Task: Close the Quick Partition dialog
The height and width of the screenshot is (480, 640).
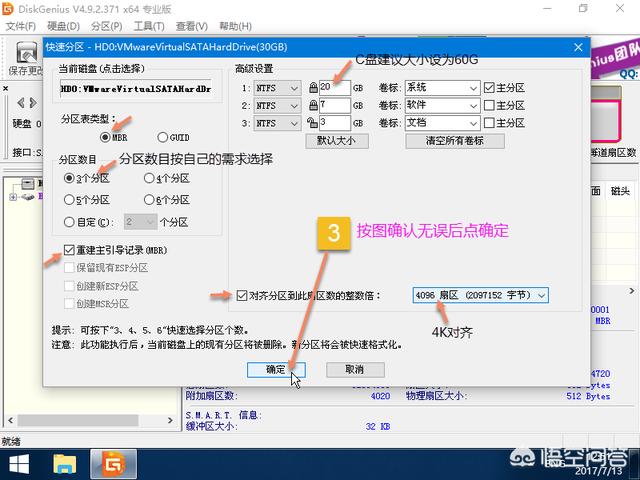Action: pyautogui.click(x=578, y=47)
